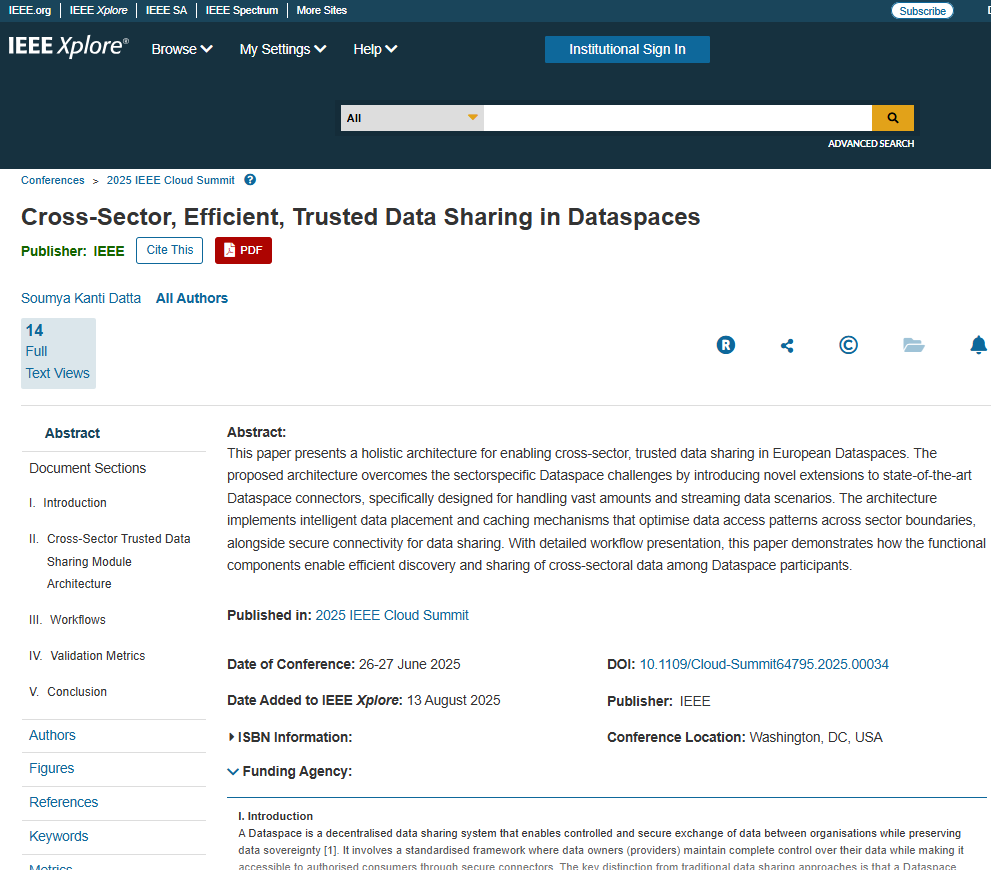Collapse the Funding Agency section
Viewport: 991px width, 870px height.
tap(290, 771)
